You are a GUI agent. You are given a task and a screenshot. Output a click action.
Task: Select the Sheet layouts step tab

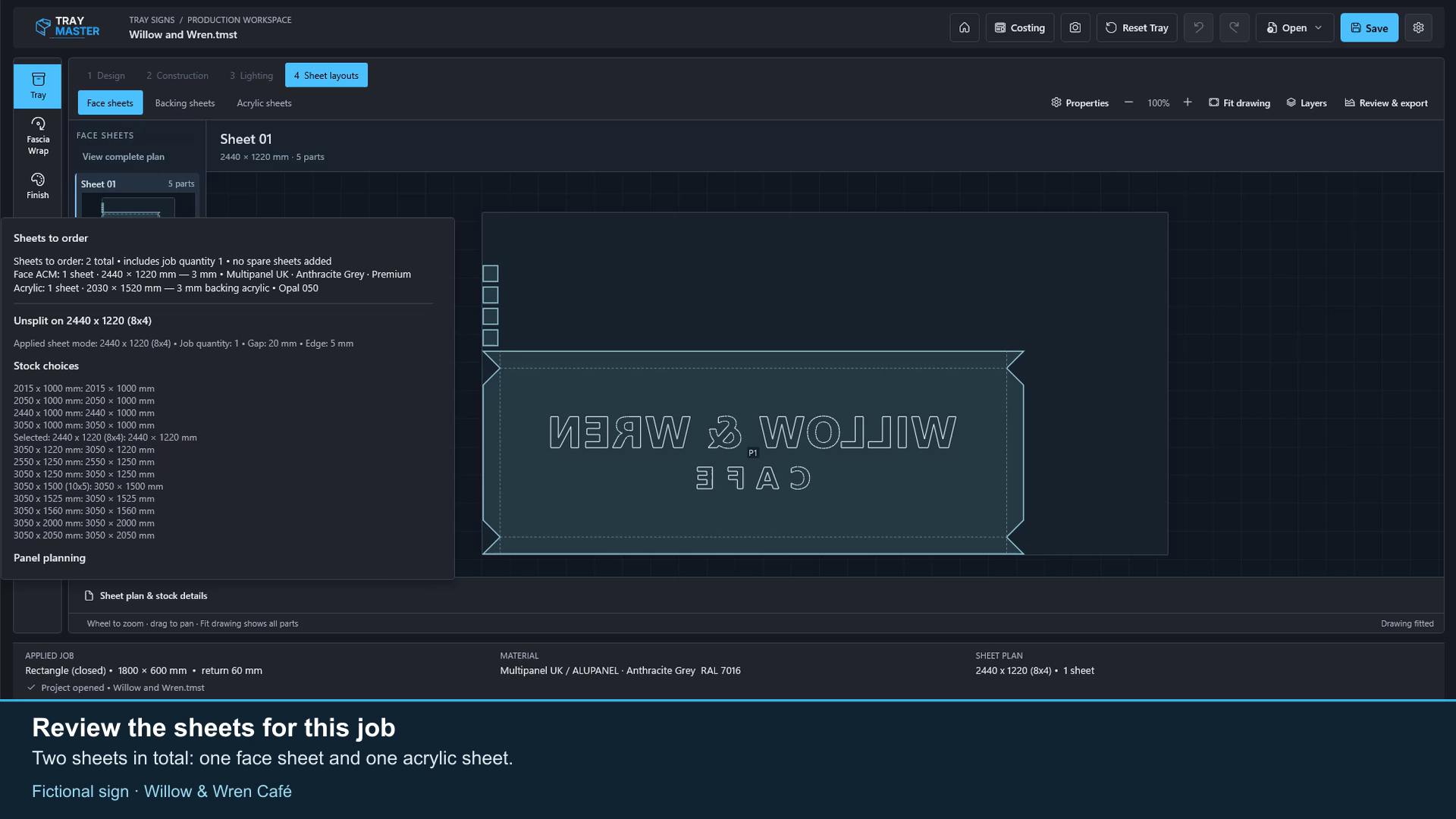[x=326, y=75]
